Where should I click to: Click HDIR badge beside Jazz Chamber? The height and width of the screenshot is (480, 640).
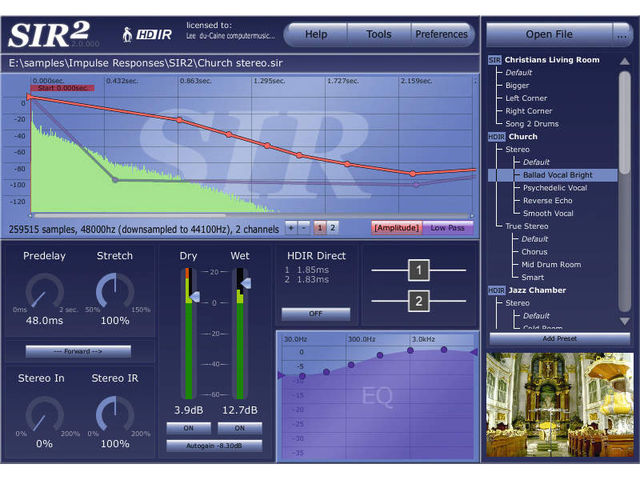(x=496, y=290)
